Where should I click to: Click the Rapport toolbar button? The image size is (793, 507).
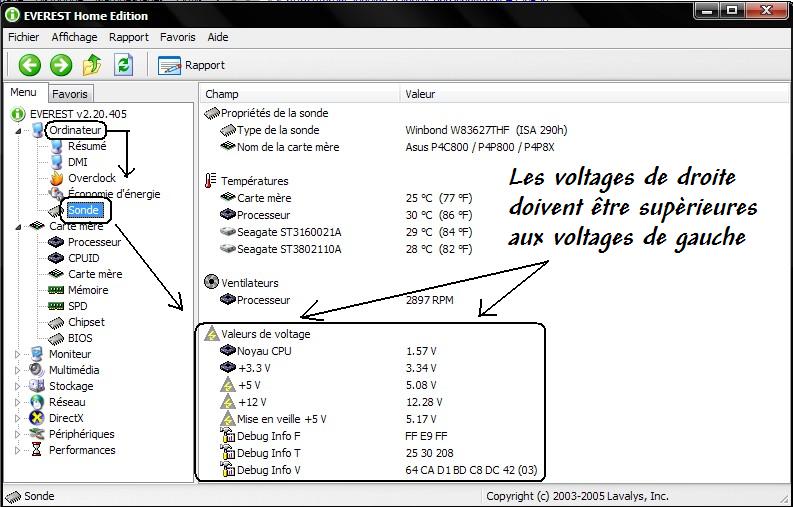coord(192,65)
